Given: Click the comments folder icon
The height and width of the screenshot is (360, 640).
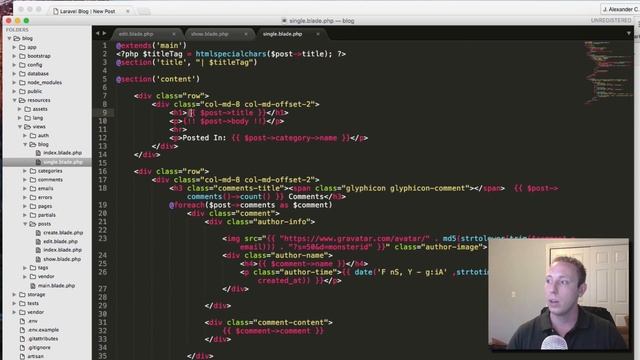Looking at the screenshot, I should [33, 180].
